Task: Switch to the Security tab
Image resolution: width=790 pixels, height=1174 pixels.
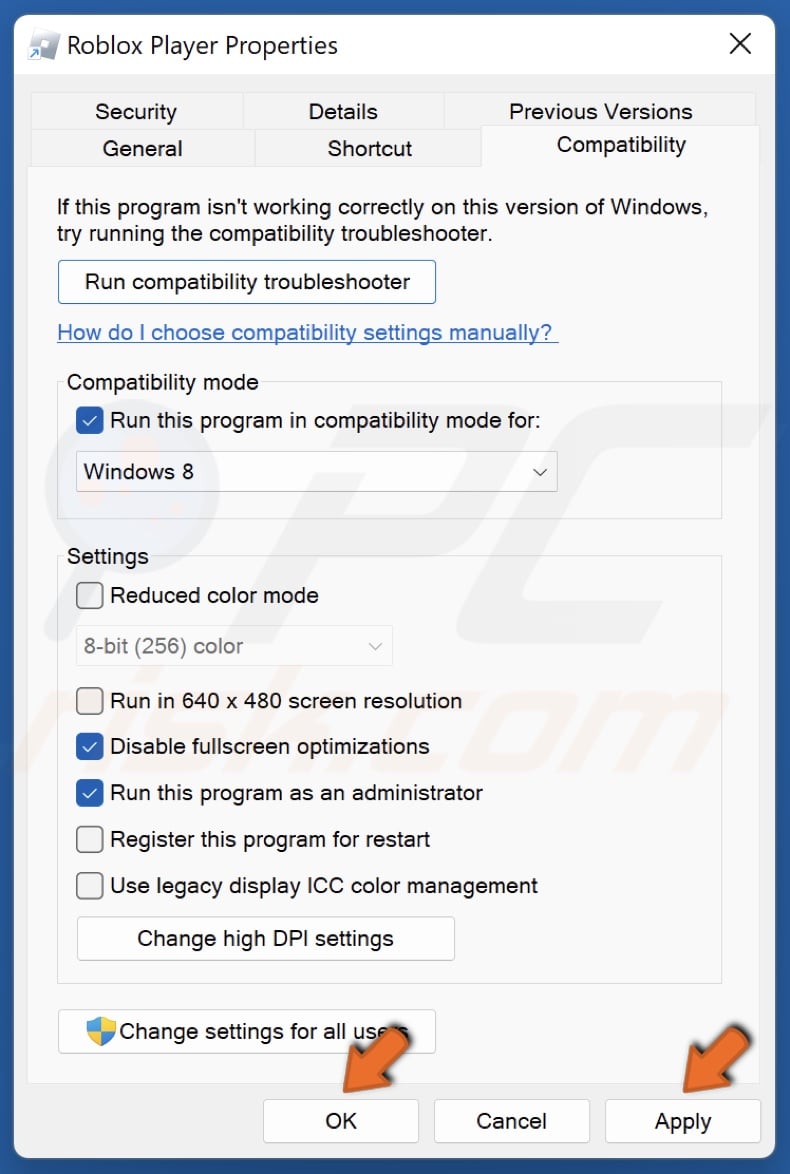Action: [x=136, y=111]
